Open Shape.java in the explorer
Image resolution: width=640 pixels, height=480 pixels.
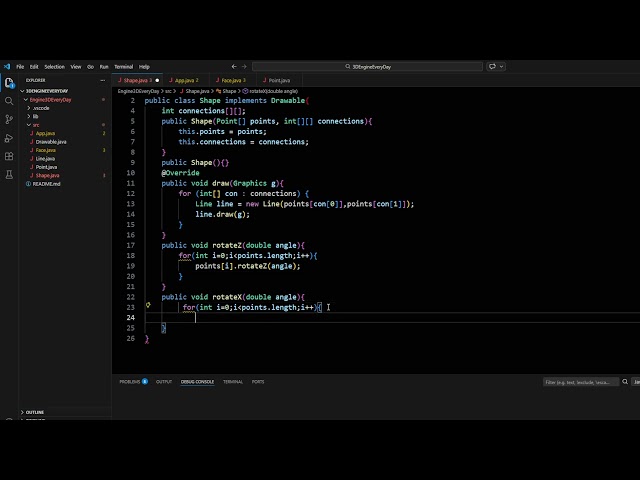pyautogui.click(x=47, y=176)
